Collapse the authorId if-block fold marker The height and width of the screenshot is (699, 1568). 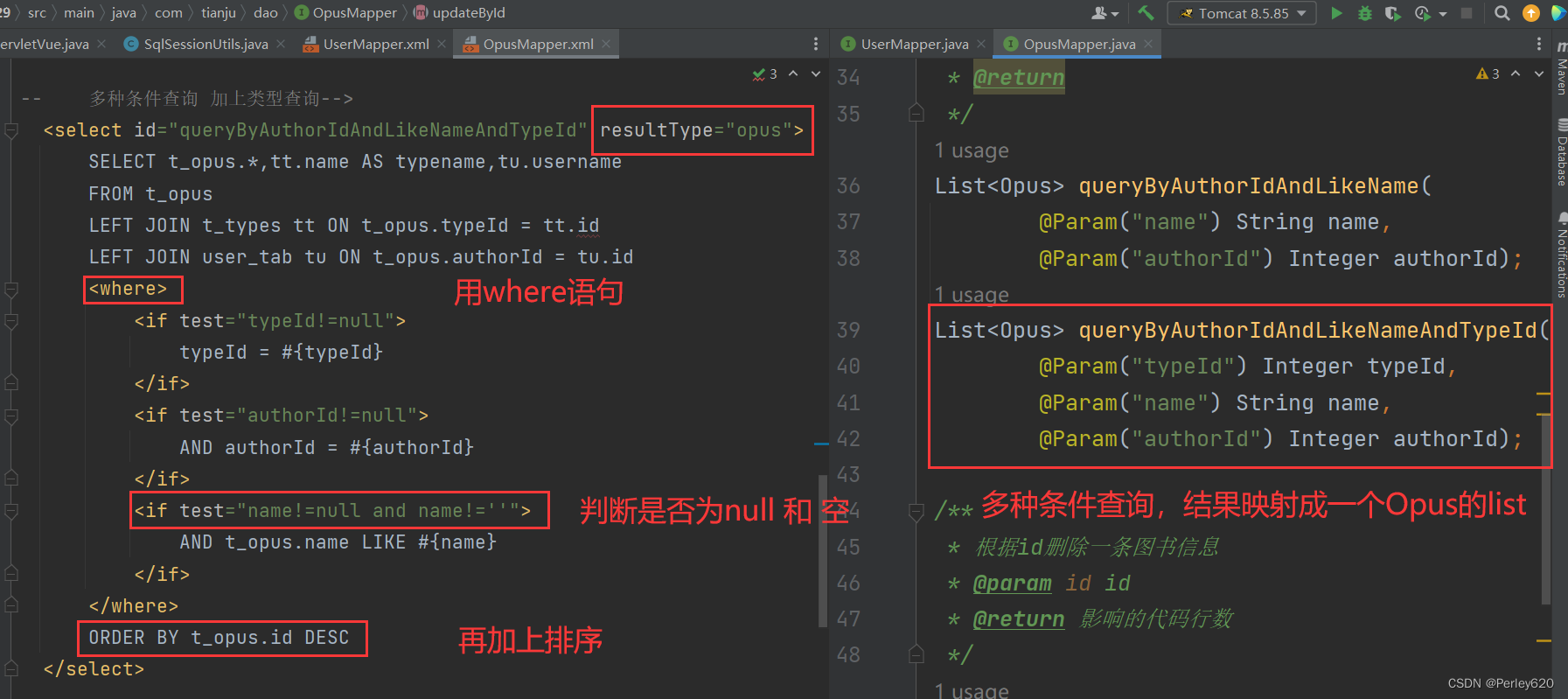coord(11,416)
